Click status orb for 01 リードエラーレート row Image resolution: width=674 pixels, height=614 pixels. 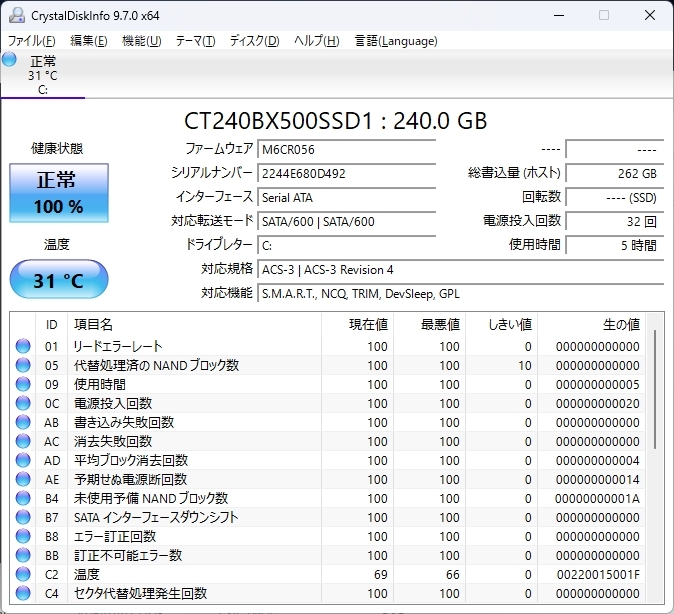click(23, 346)
